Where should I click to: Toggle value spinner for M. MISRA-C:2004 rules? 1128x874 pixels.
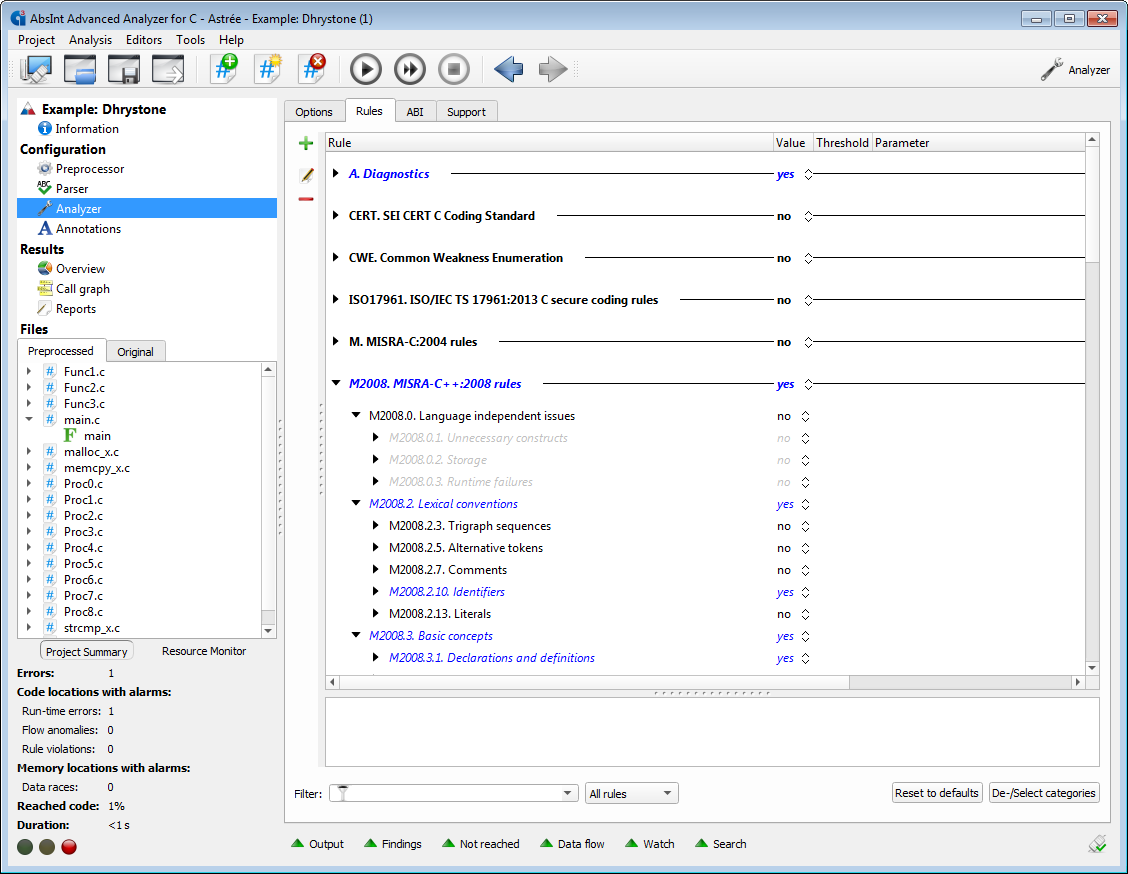(809, 342)
